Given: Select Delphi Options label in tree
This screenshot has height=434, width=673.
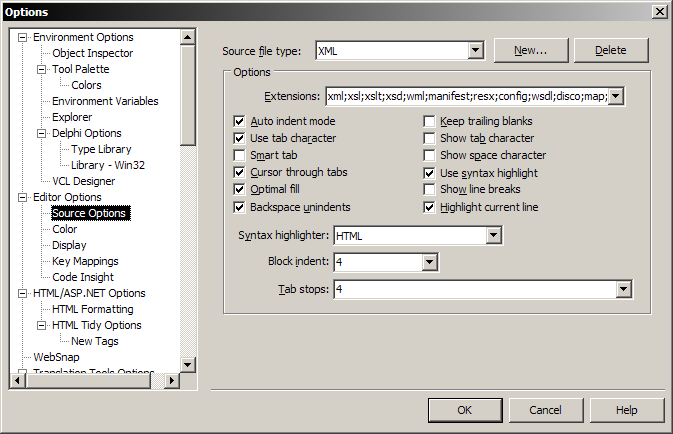Looking at the screenshot, I should 87,133.
